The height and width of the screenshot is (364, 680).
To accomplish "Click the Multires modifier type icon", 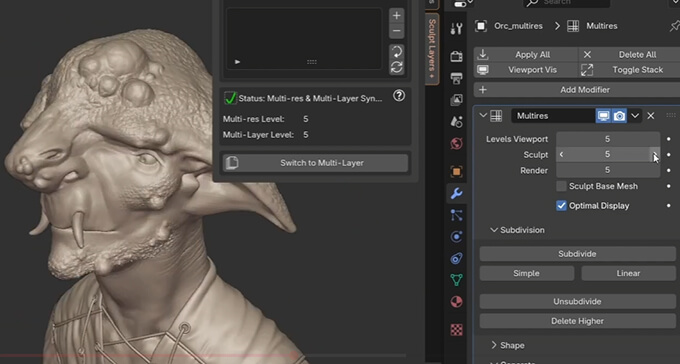I will click(496, 116).
